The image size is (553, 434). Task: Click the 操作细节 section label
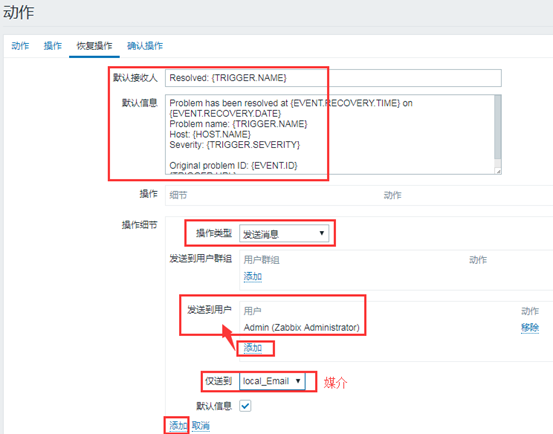coord(139,225)
